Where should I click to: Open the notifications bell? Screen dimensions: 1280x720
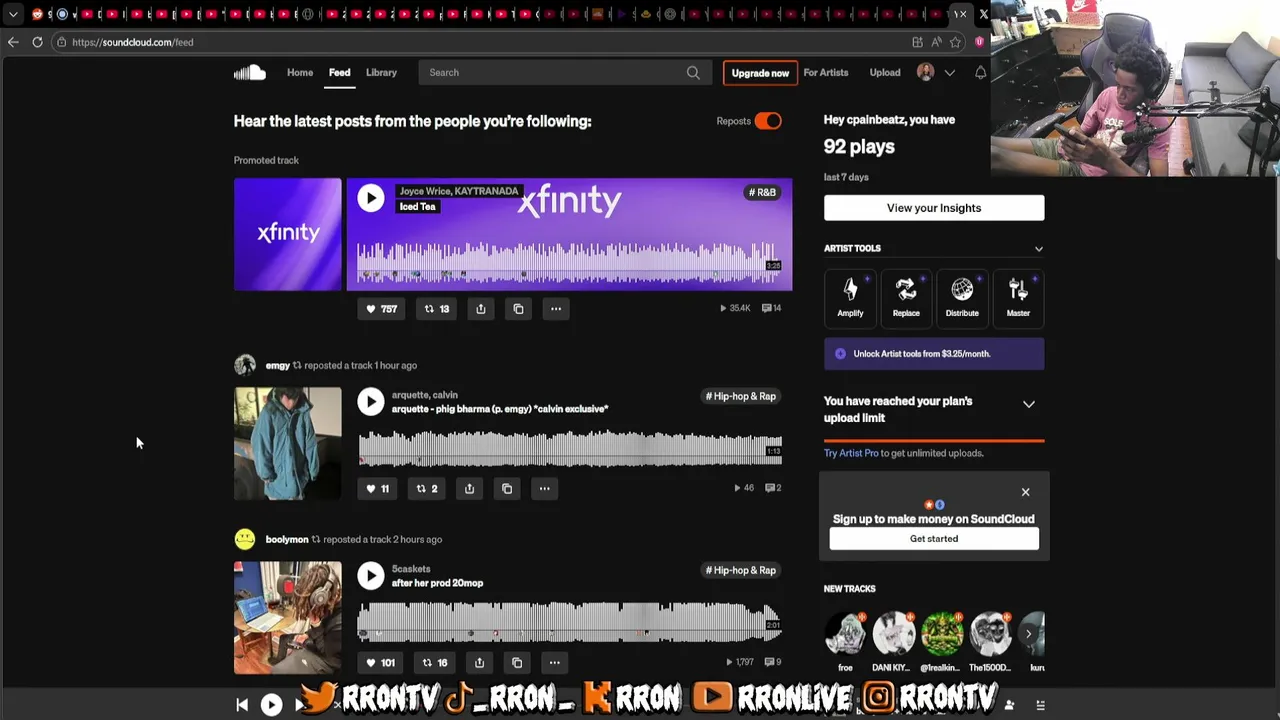(980, 72)
